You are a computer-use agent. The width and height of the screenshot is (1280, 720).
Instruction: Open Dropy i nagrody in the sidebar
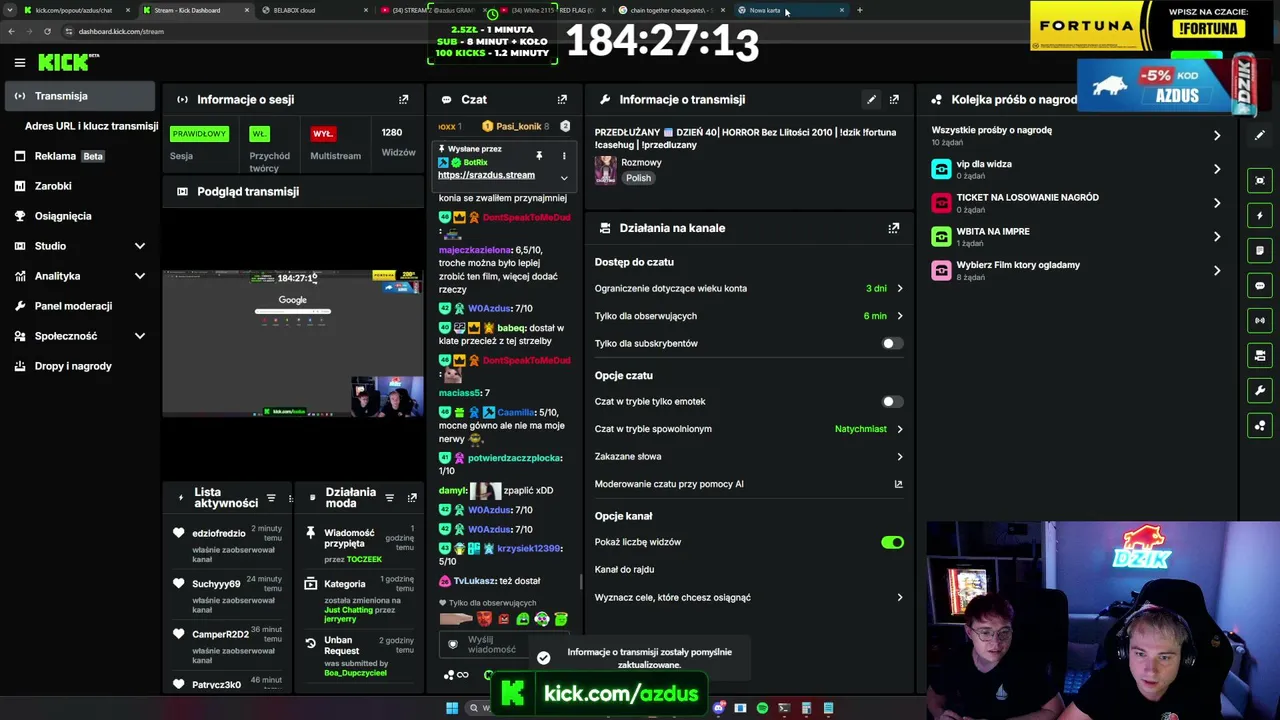81,366
